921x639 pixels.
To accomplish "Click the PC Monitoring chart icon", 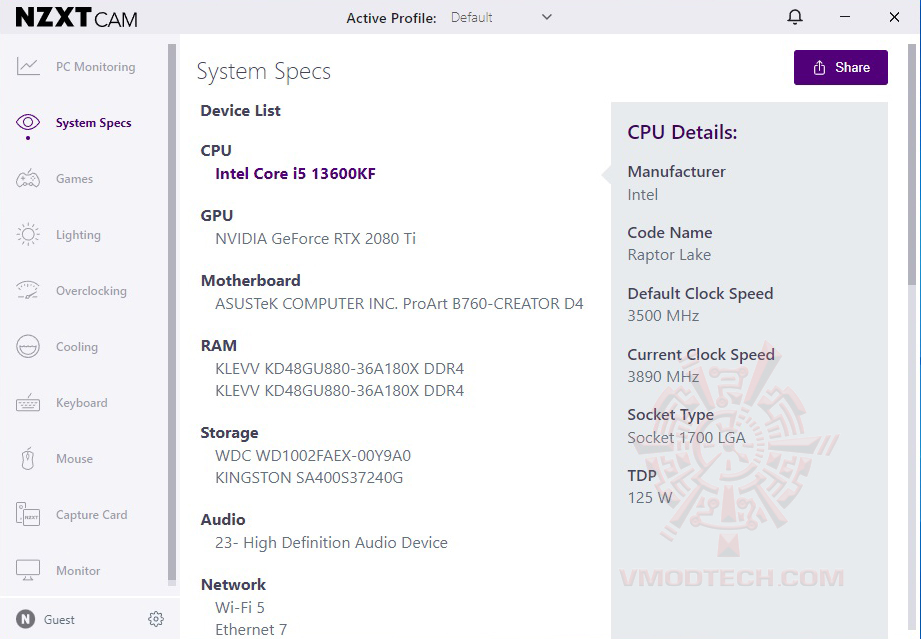I will point(28,67).
